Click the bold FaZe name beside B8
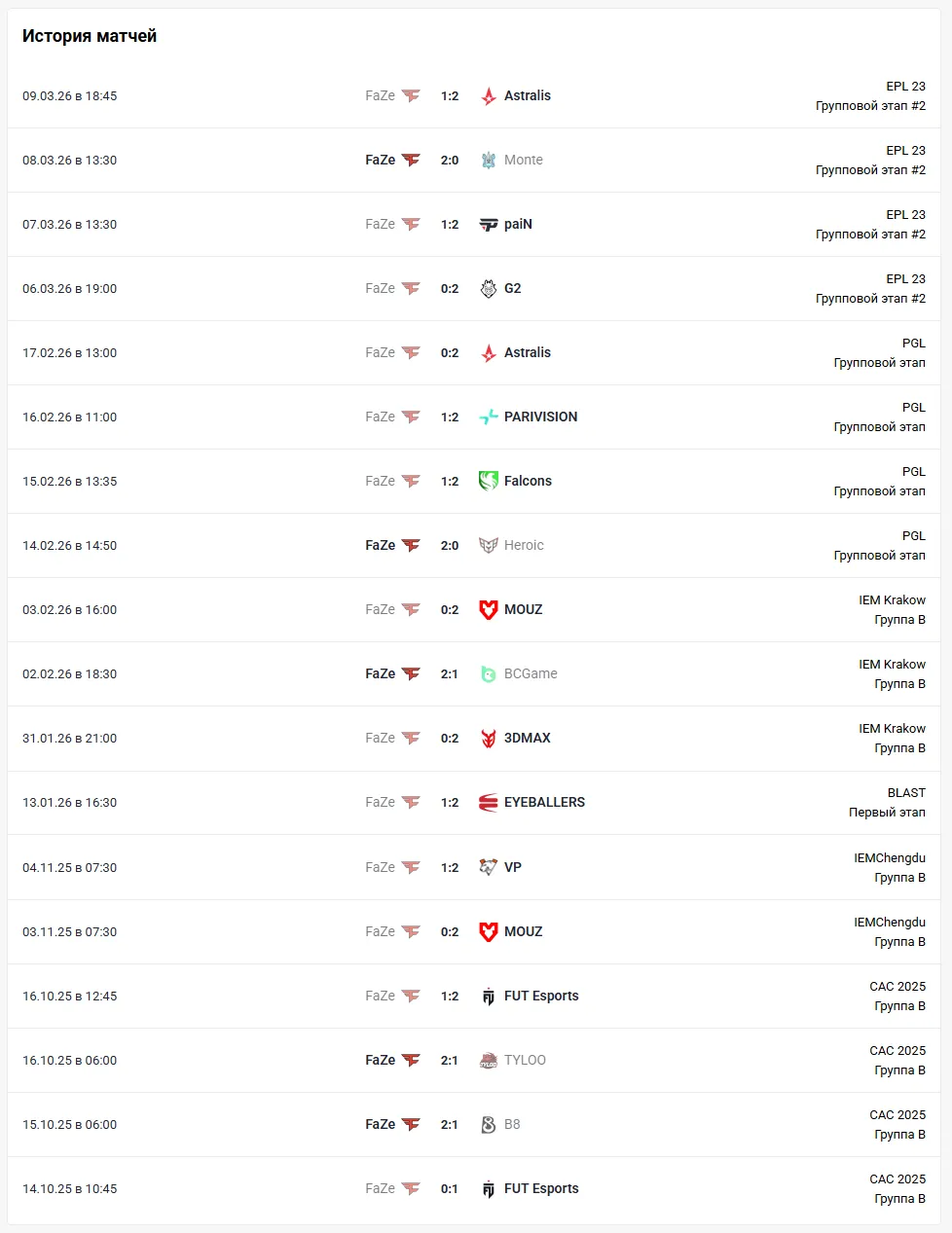Screen dimensions: 952x1233 380,1125
